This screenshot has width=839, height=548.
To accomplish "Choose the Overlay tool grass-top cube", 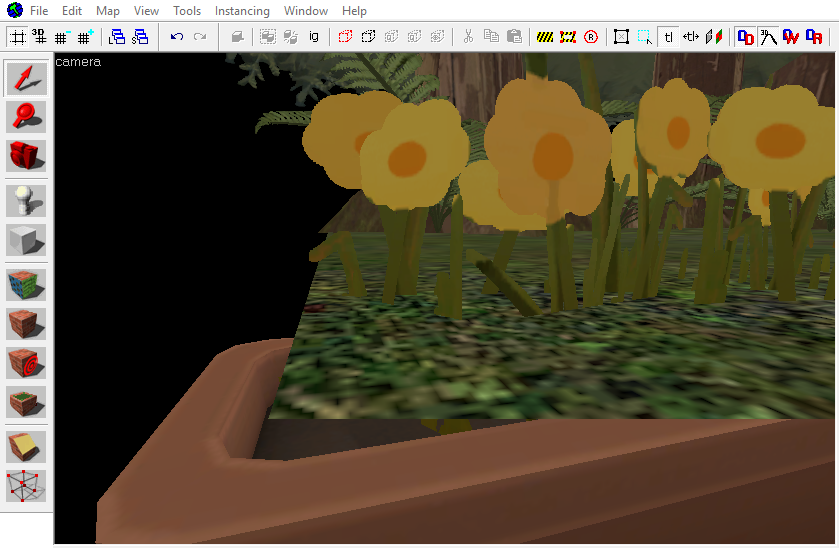I will click(26, 402).
